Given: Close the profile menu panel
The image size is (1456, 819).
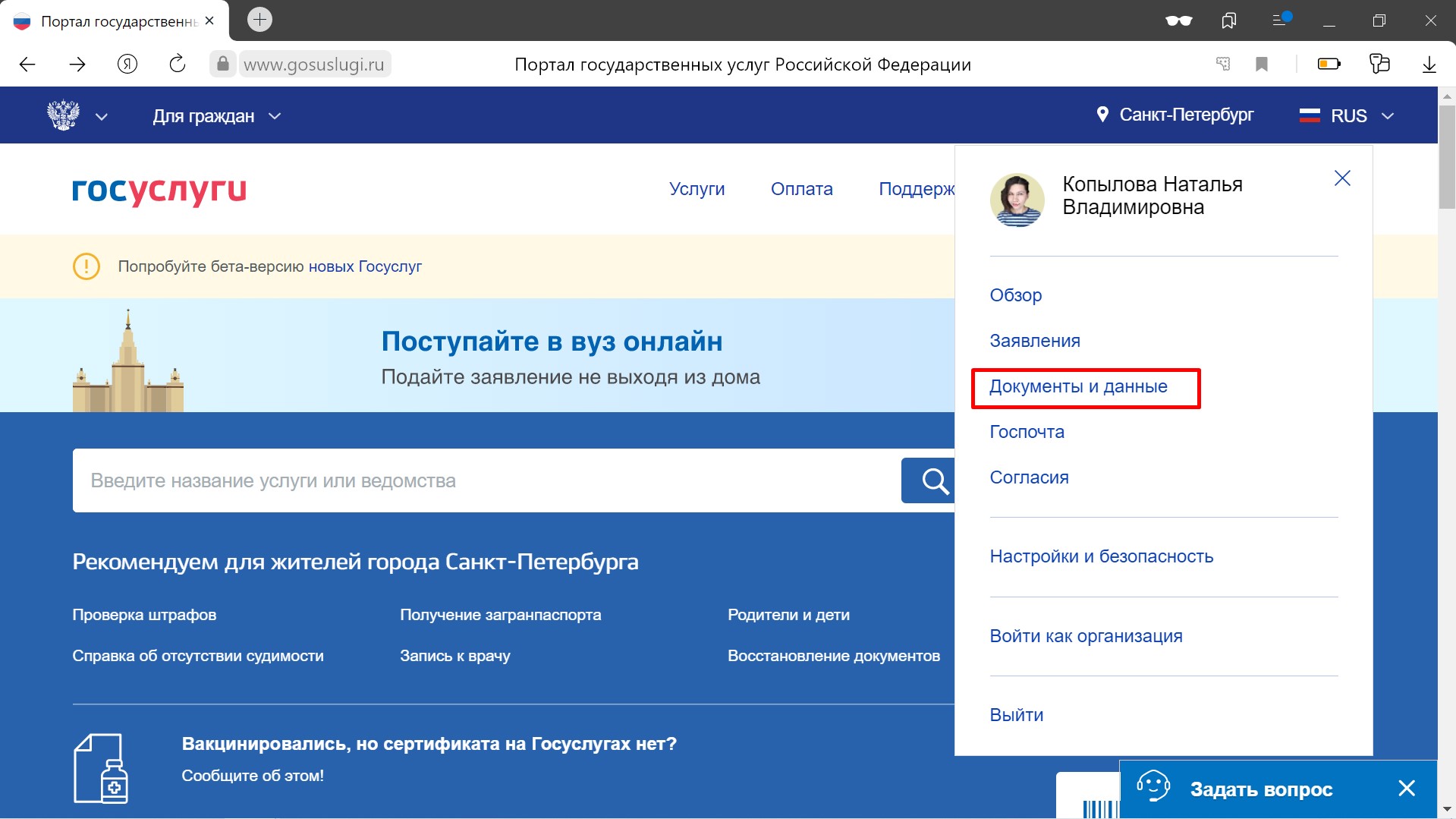Looking at the screenshot, I should pos(1342,178).
